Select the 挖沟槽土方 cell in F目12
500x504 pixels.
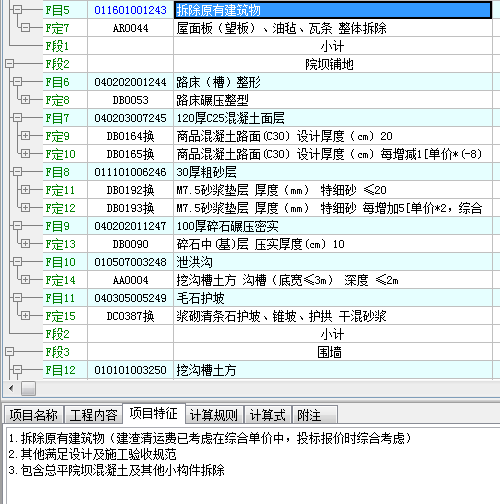333,370
